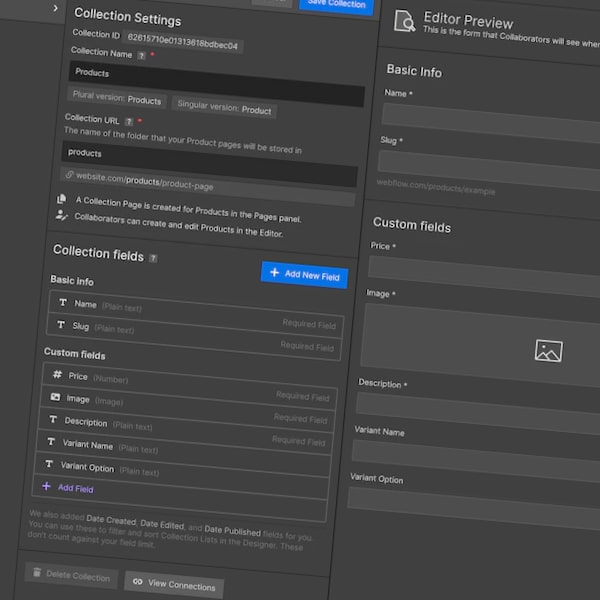Click the Save Collection button

337,5
